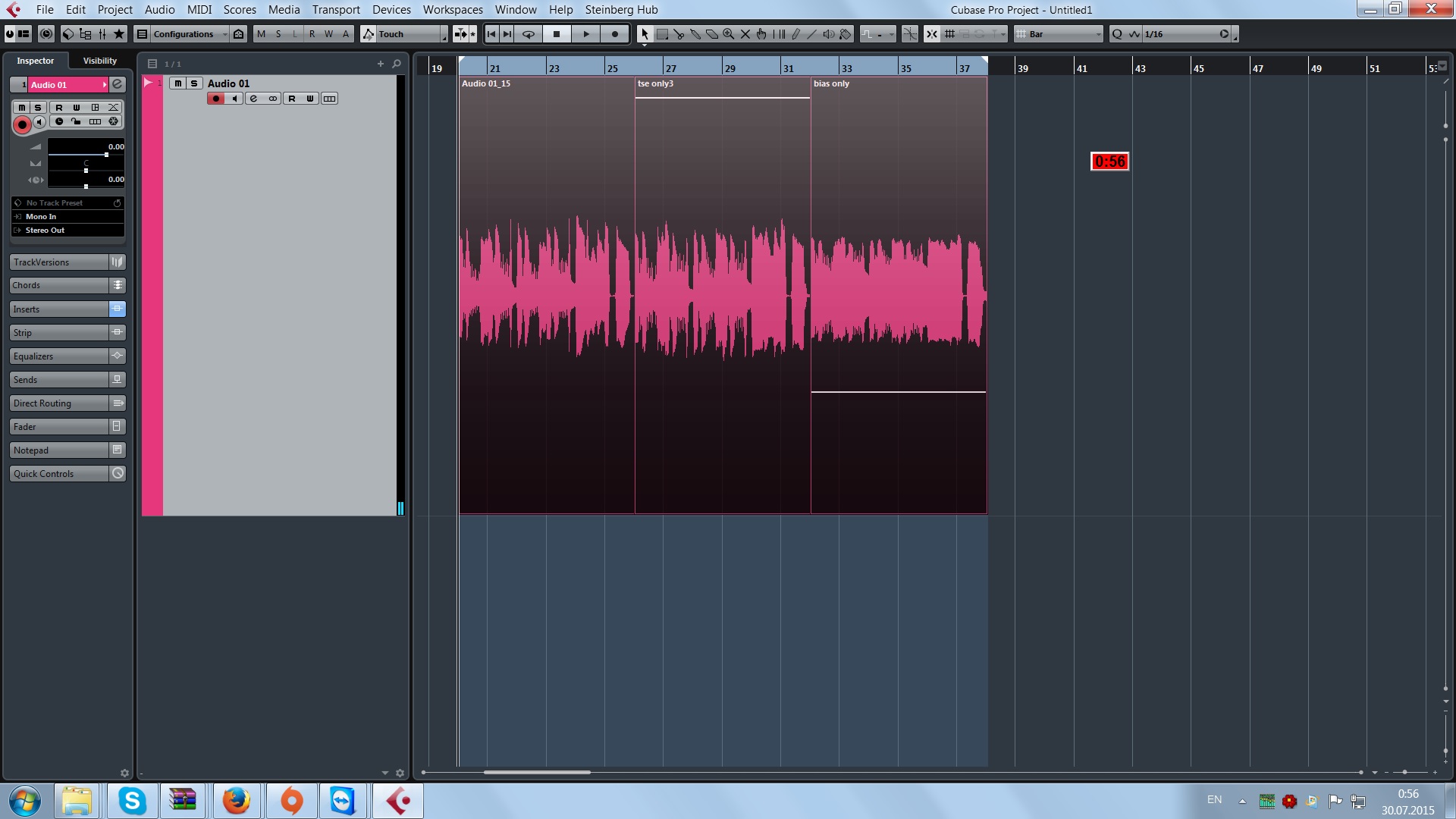Viewport: 1456px width, 819px height.
Task: Select the Erase tool
Action: pyautogui.click(x=712, y=34)
